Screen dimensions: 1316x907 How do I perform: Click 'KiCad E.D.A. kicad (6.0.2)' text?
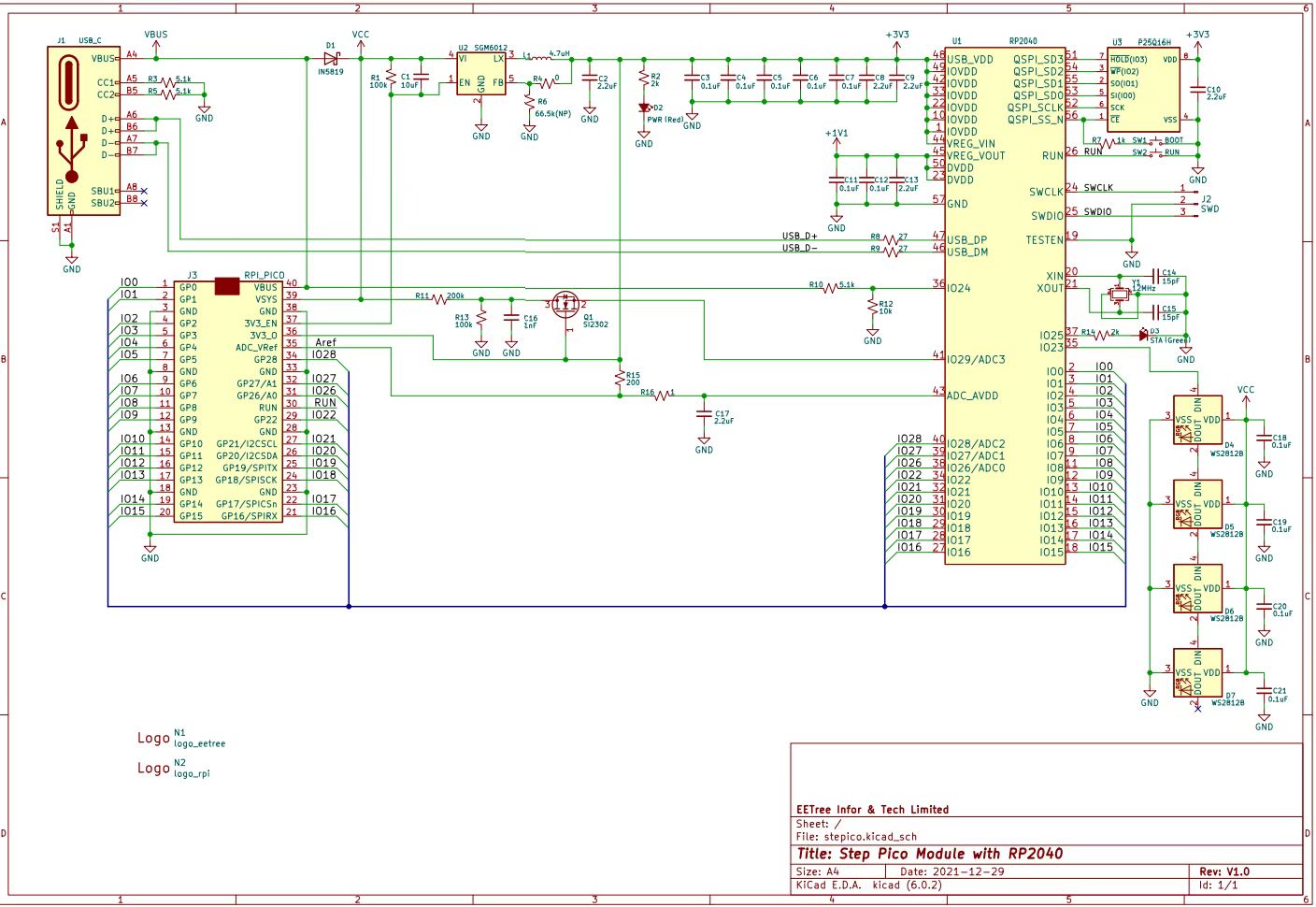click(x=869, y=885)
